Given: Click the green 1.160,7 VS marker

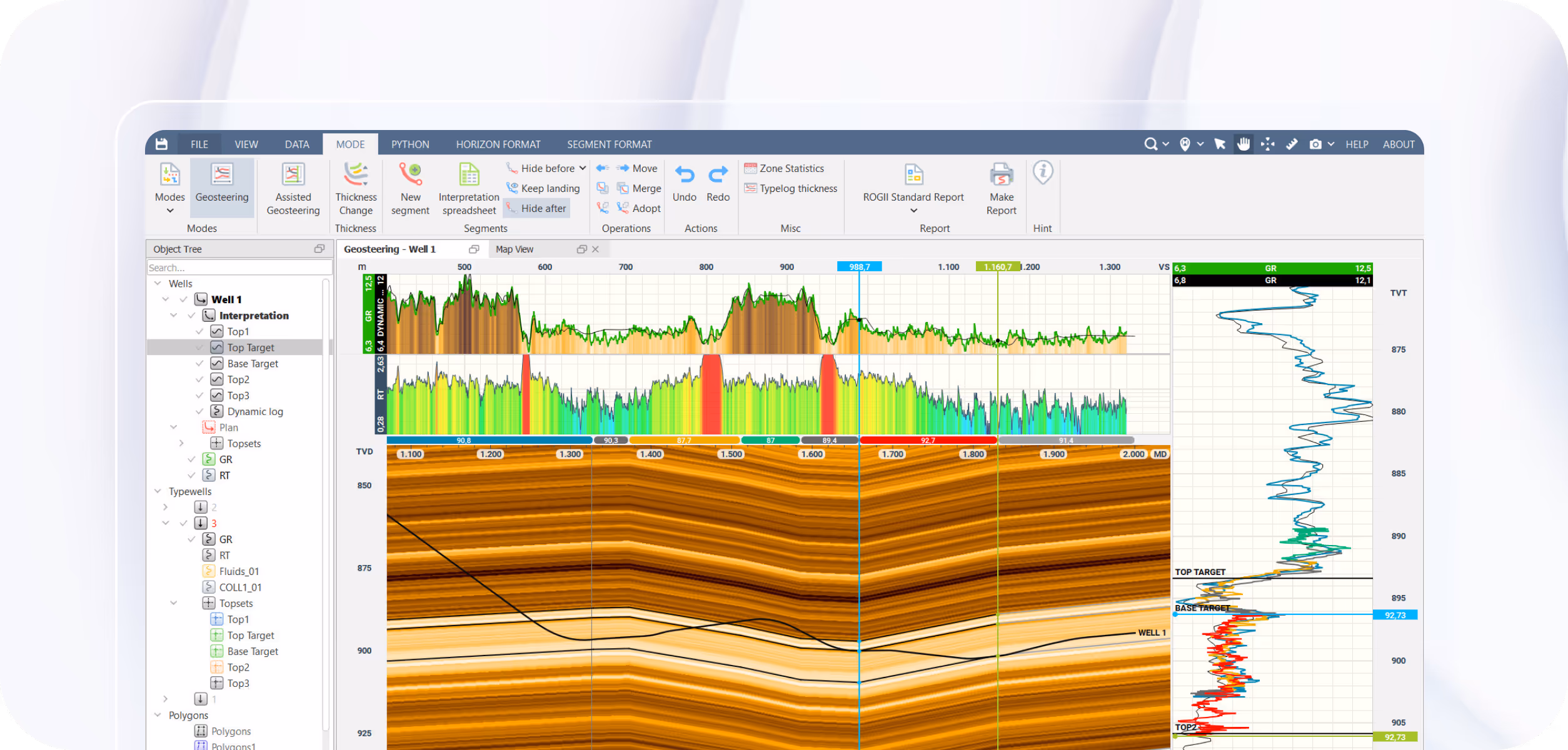Looking at the screenshot, I should click(998, 267).
